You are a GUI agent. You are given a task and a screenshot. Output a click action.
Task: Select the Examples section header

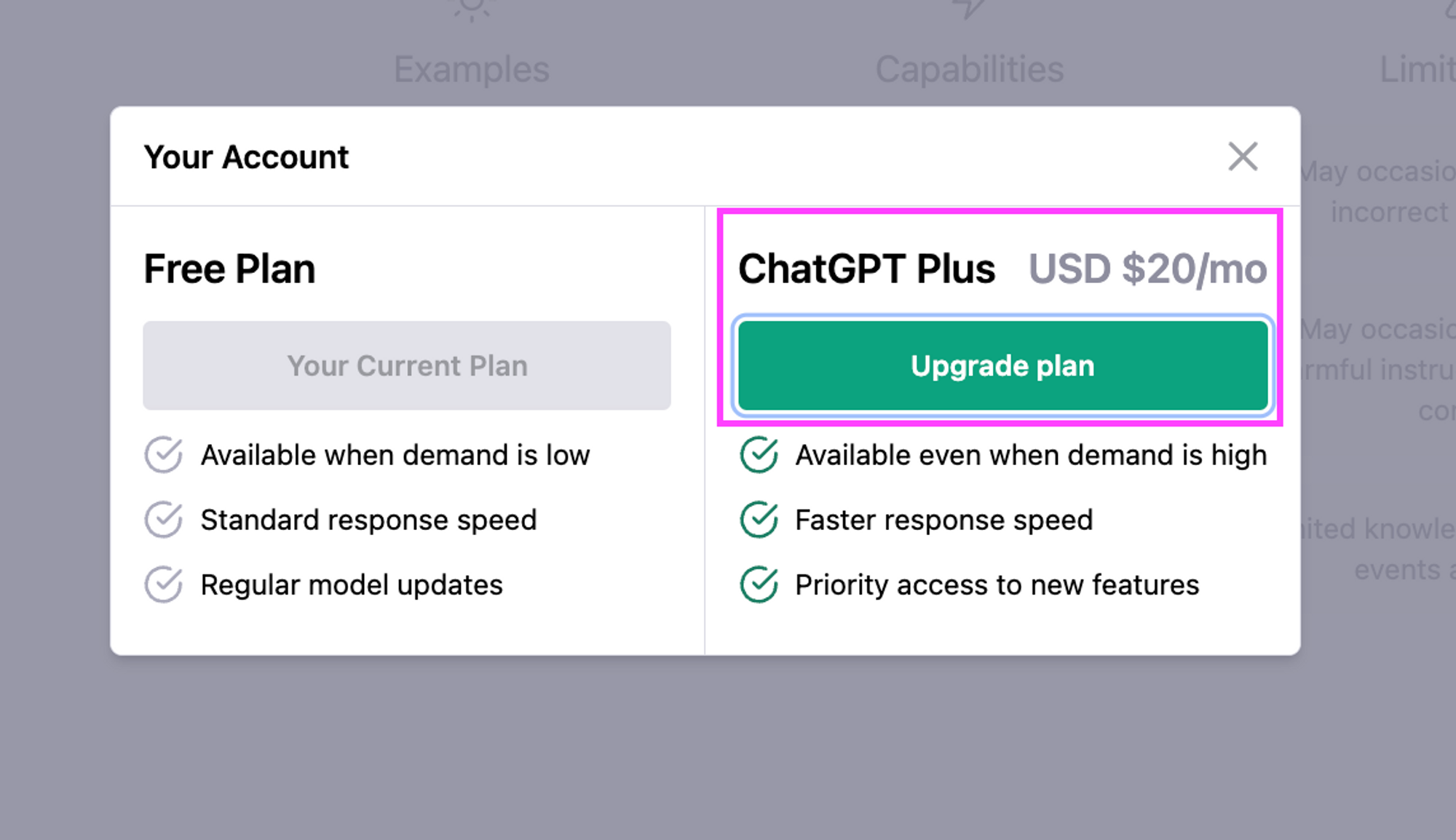click(473, 68)
